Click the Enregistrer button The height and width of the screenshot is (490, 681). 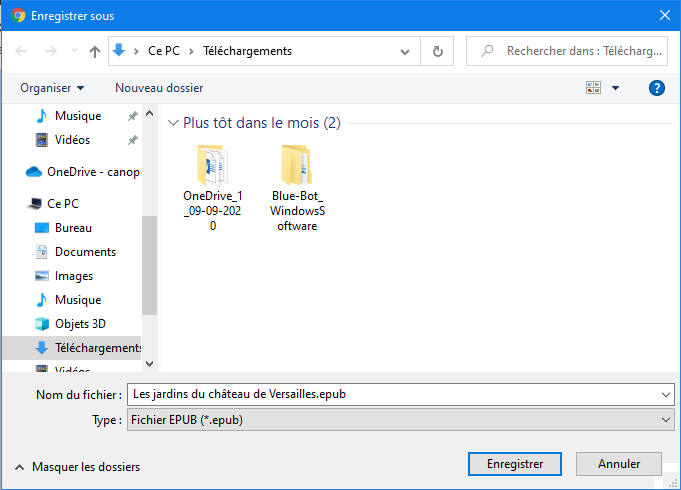(x=515, y=464)
